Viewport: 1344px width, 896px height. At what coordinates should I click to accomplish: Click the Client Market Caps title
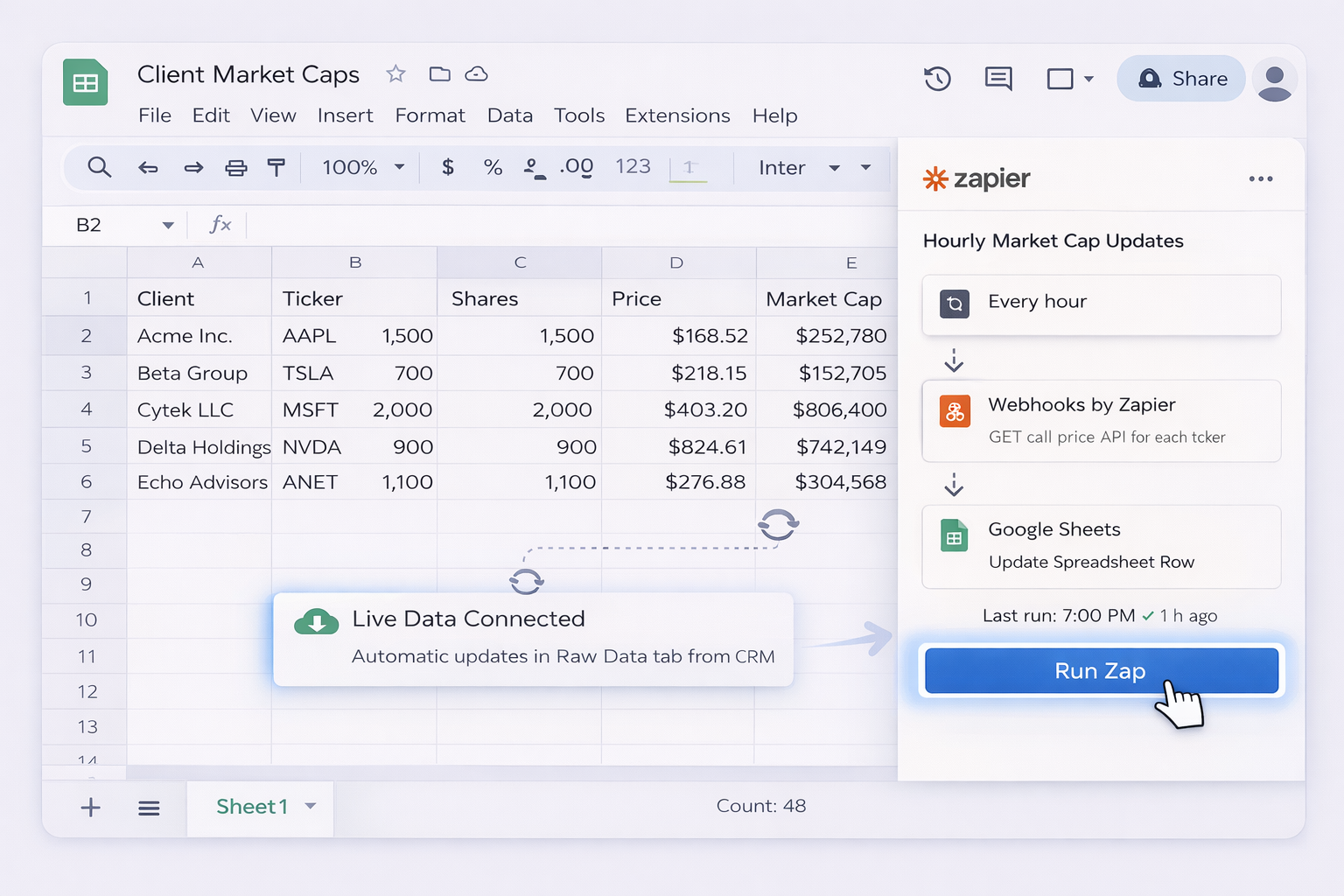248,74
